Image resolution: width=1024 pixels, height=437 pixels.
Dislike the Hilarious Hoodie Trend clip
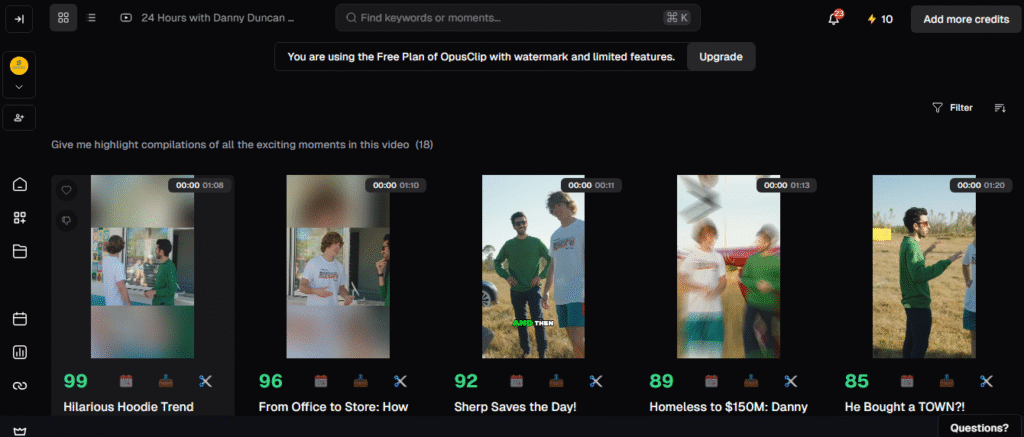tap(67, 221)
